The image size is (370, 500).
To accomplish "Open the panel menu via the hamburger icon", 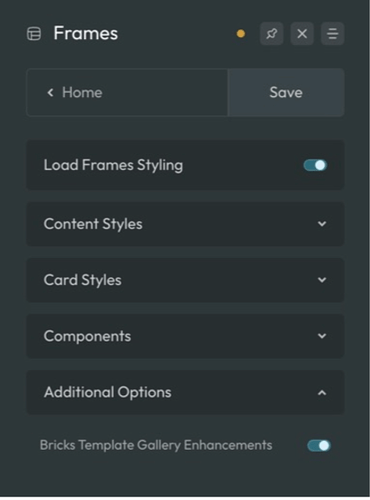I will tap(332, 33).
